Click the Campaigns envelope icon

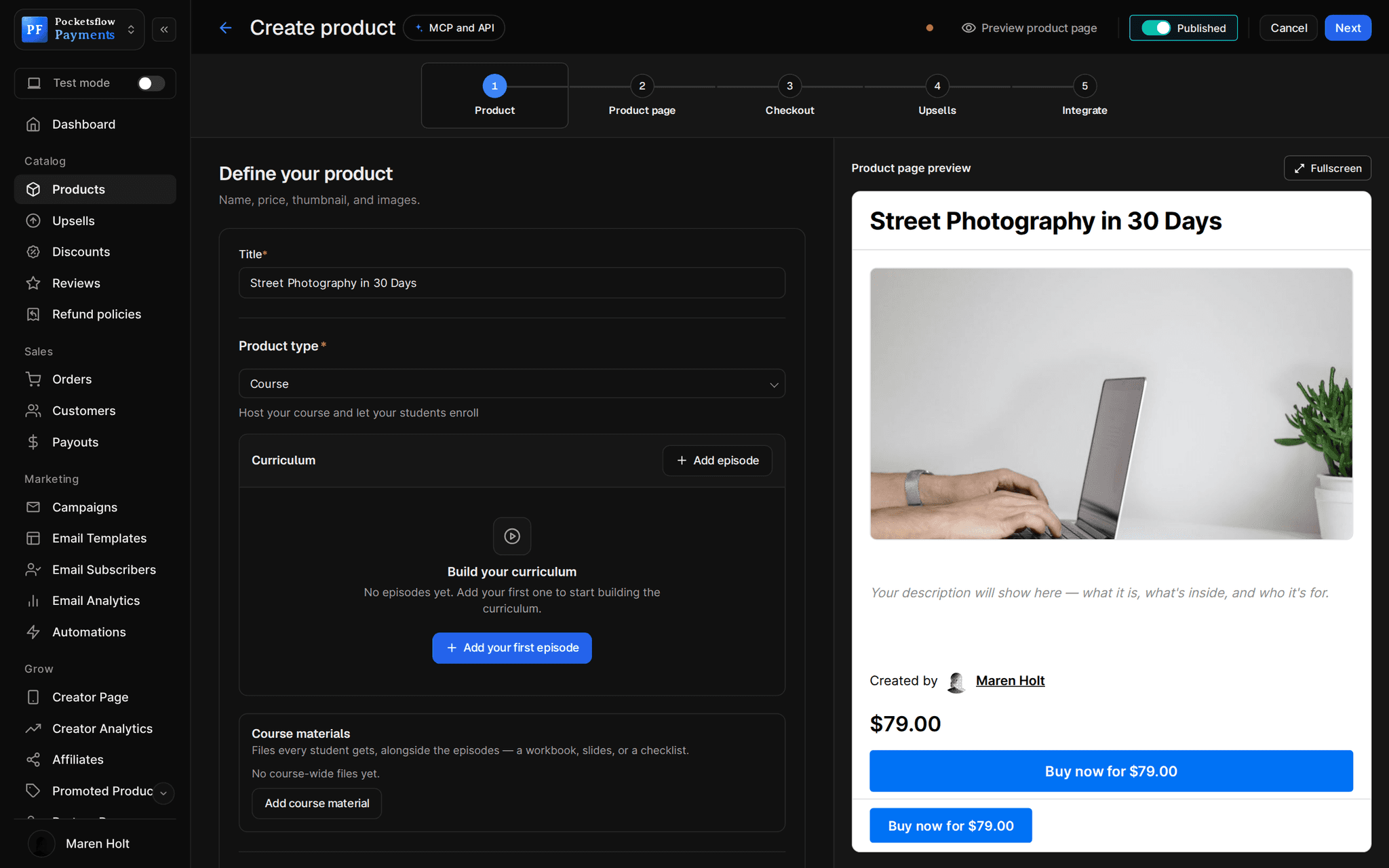[33, 507]
